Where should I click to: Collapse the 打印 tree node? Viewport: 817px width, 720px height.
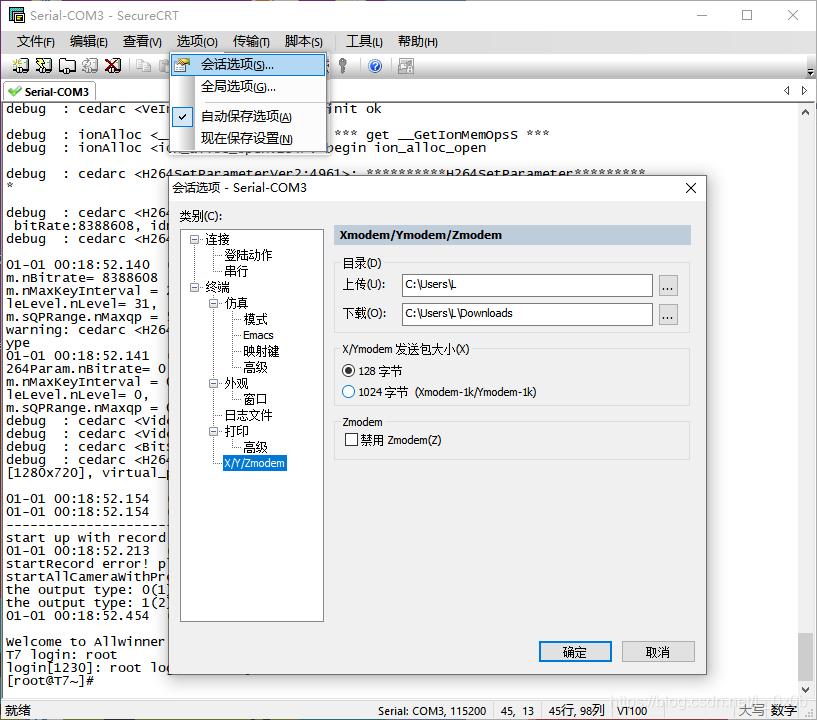214,431
